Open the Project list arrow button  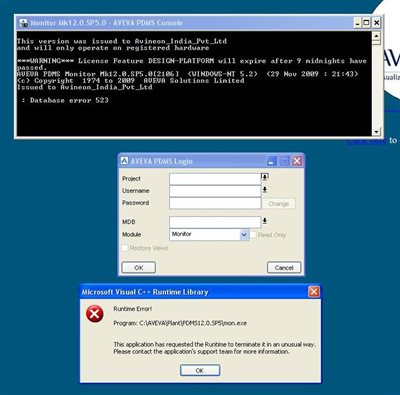pos(265,177)
